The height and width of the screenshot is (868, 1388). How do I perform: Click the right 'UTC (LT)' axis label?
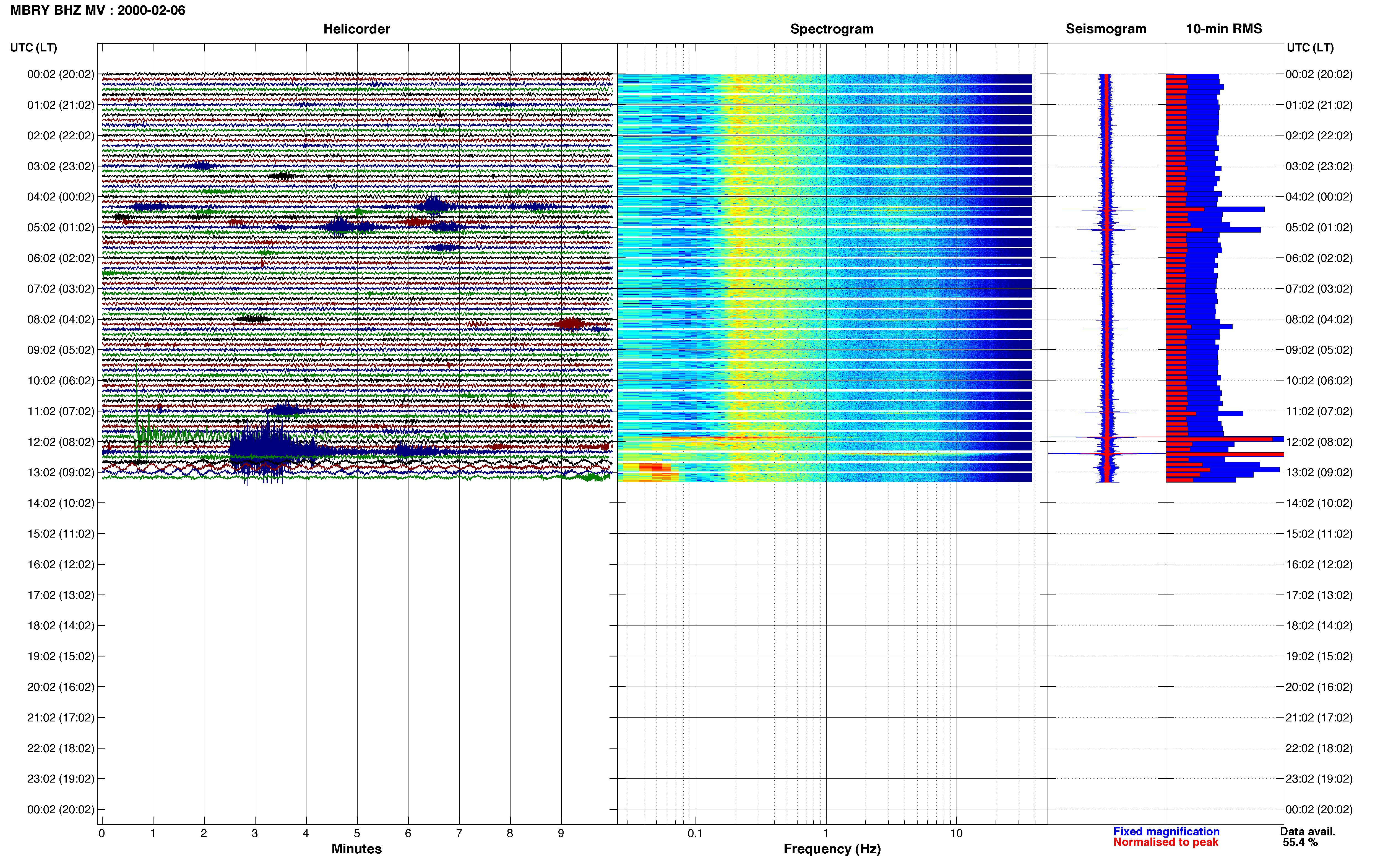point(1310,48)
